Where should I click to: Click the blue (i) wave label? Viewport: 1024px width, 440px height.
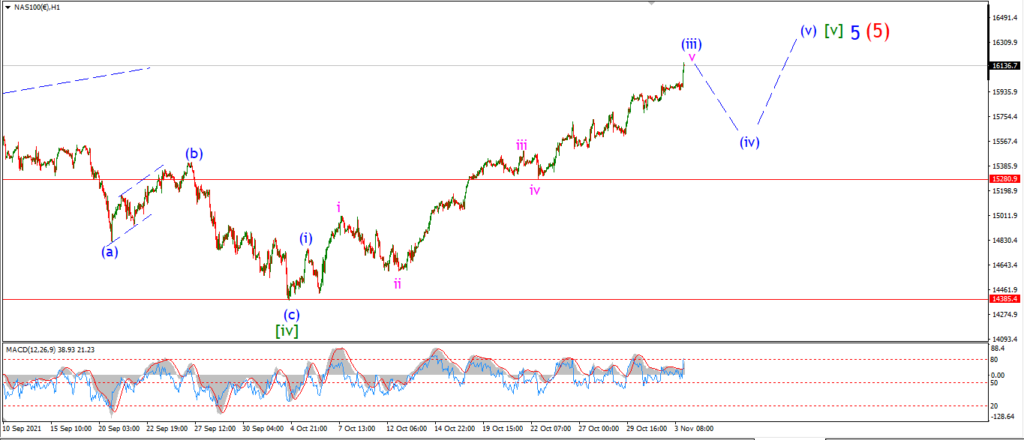click(306, 239)
